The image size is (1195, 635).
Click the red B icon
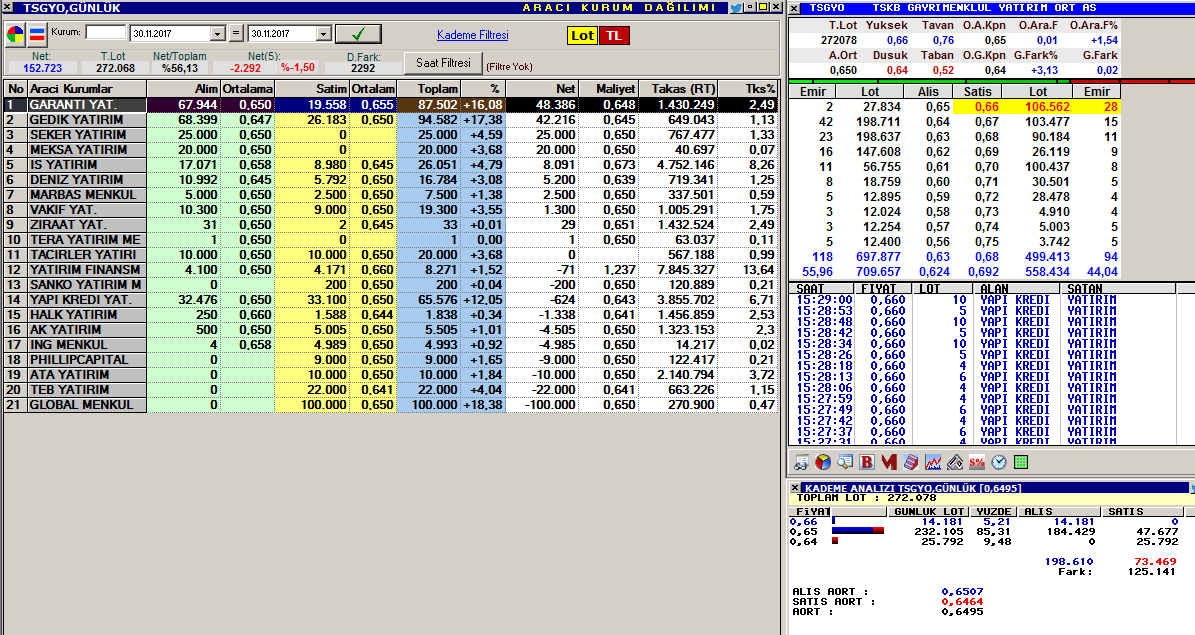coord(867,462)
